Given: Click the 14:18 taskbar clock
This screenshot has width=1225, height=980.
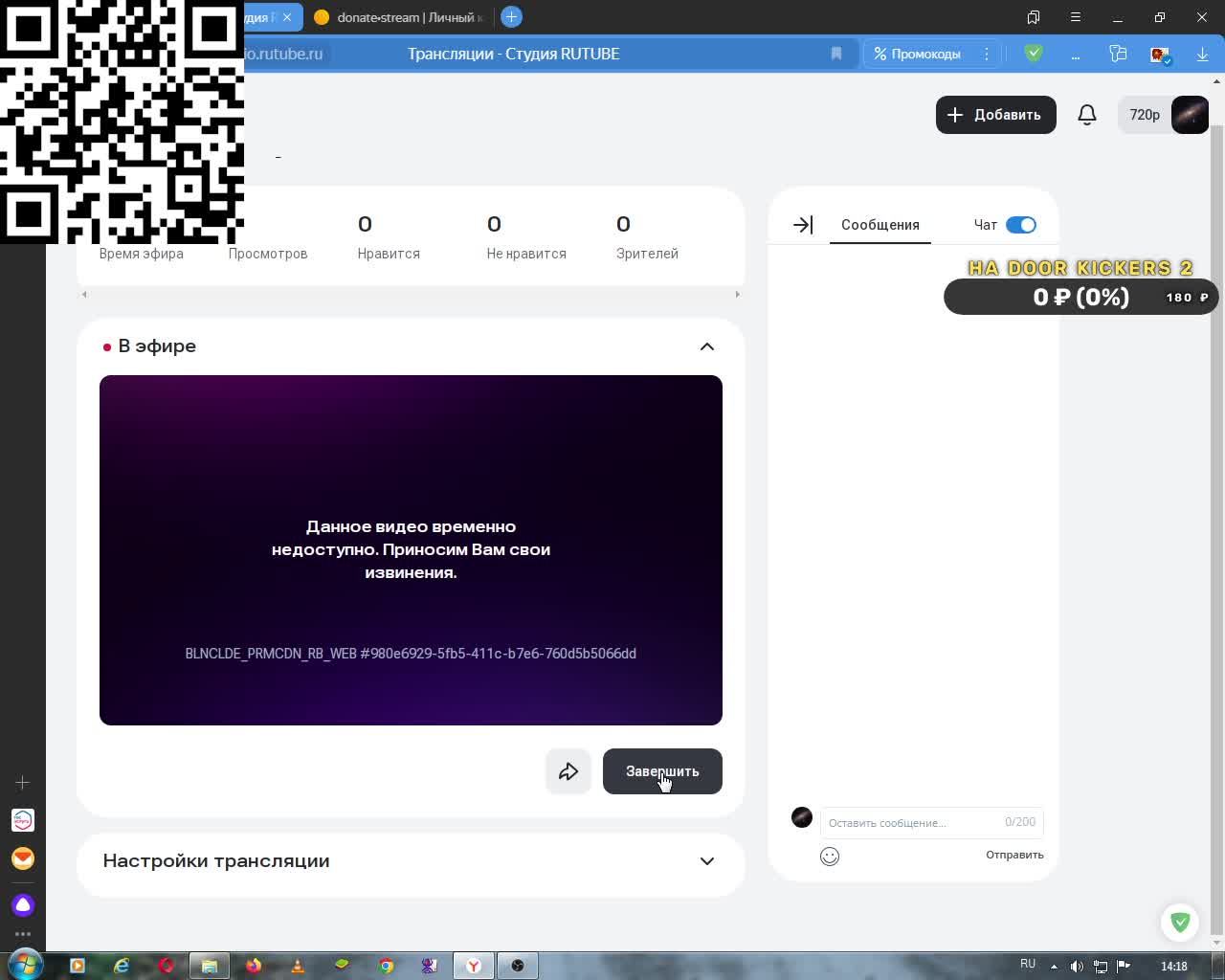Looking at the screenshot, I should (1174, 967).
